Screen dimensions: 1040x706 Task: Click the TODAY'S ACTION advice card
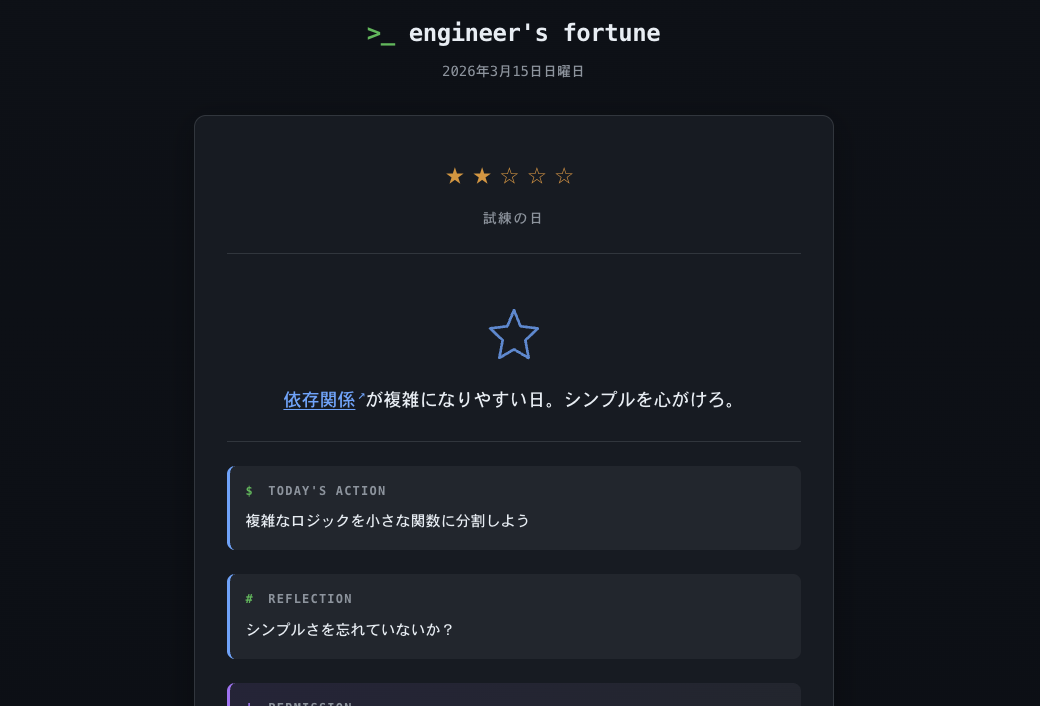pyautogui.click(x=513, y=508)
